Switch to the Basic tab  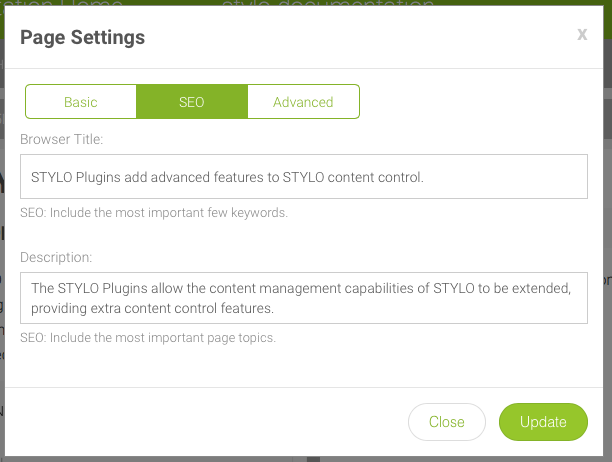pos(81,102)
